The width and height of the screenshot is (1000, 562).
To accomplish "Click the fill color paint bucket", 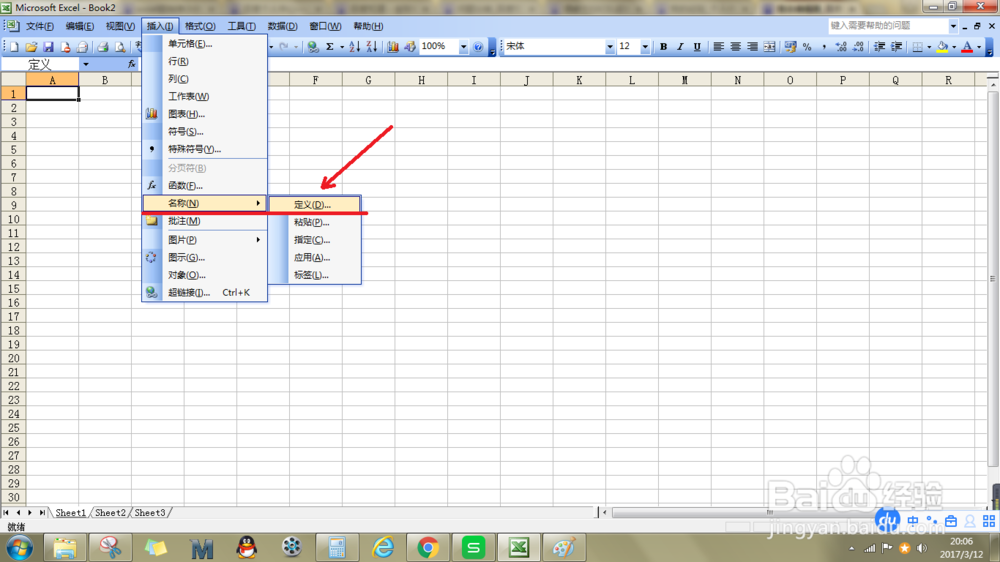I will (942, 47).
